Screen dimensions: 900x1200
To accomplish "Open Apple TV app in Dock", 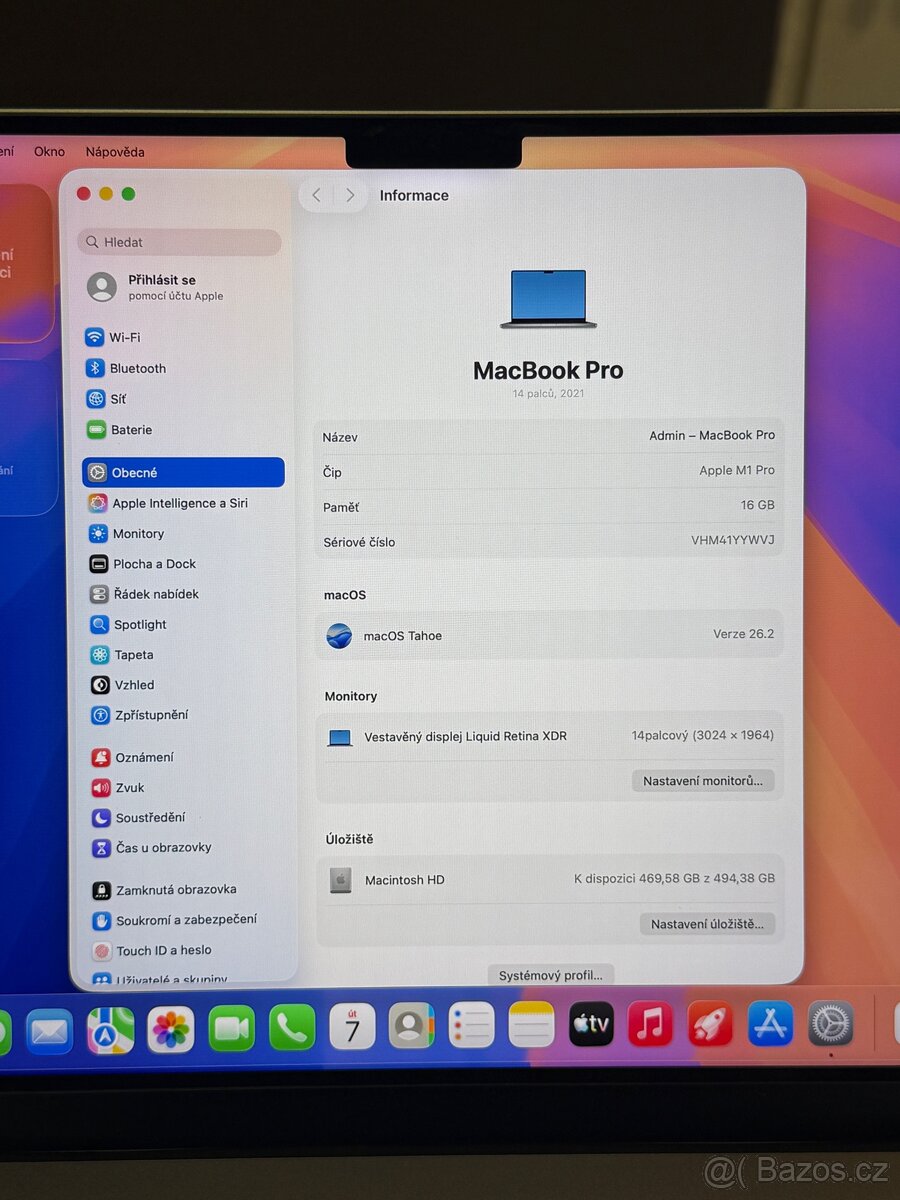I will [591, 1024].
